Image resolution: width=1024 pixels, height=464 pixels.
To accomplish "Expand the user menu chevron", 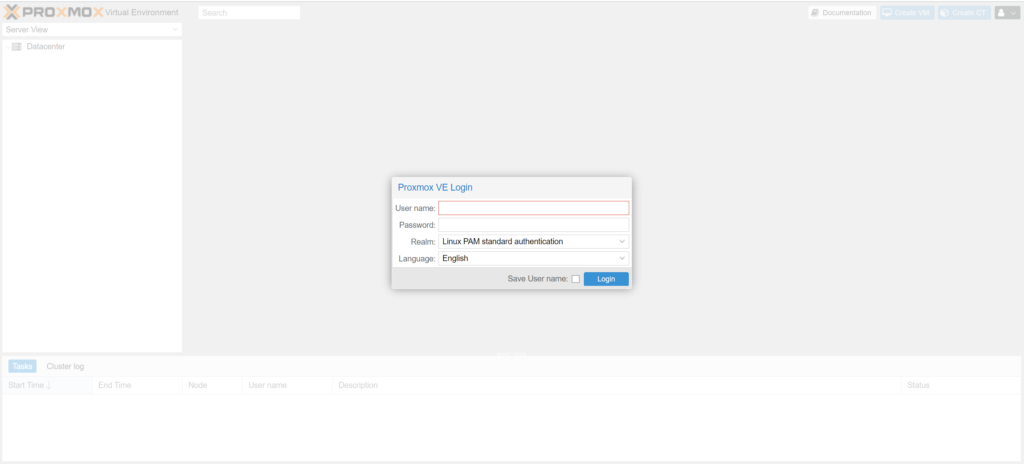I will (x=1013, y=13).
